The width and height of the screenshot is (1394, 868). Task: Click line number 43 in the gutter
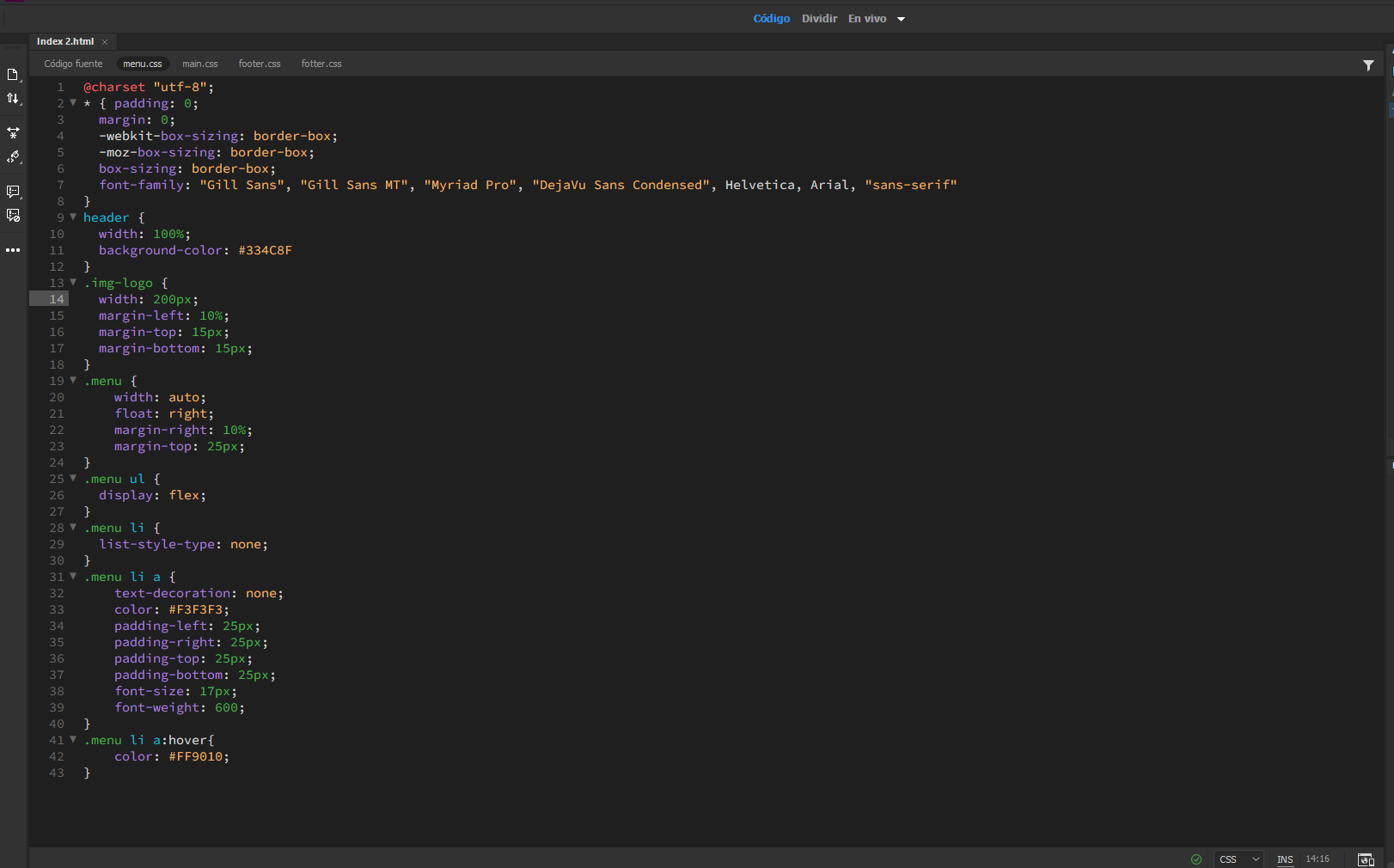(x=57, y=773)
